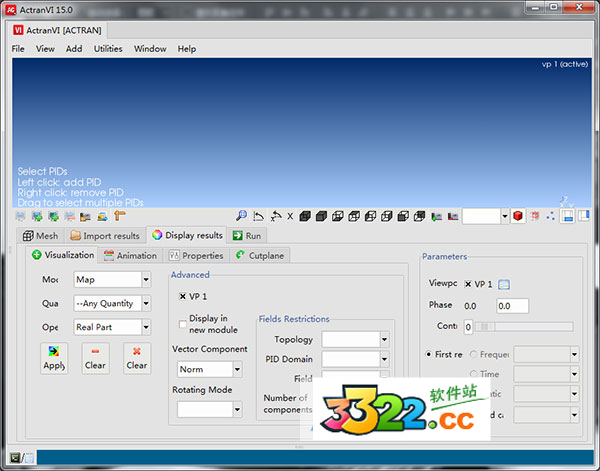Click the Apply color map icon
This screenshot has height=471, width=600.
pos(53,353)
